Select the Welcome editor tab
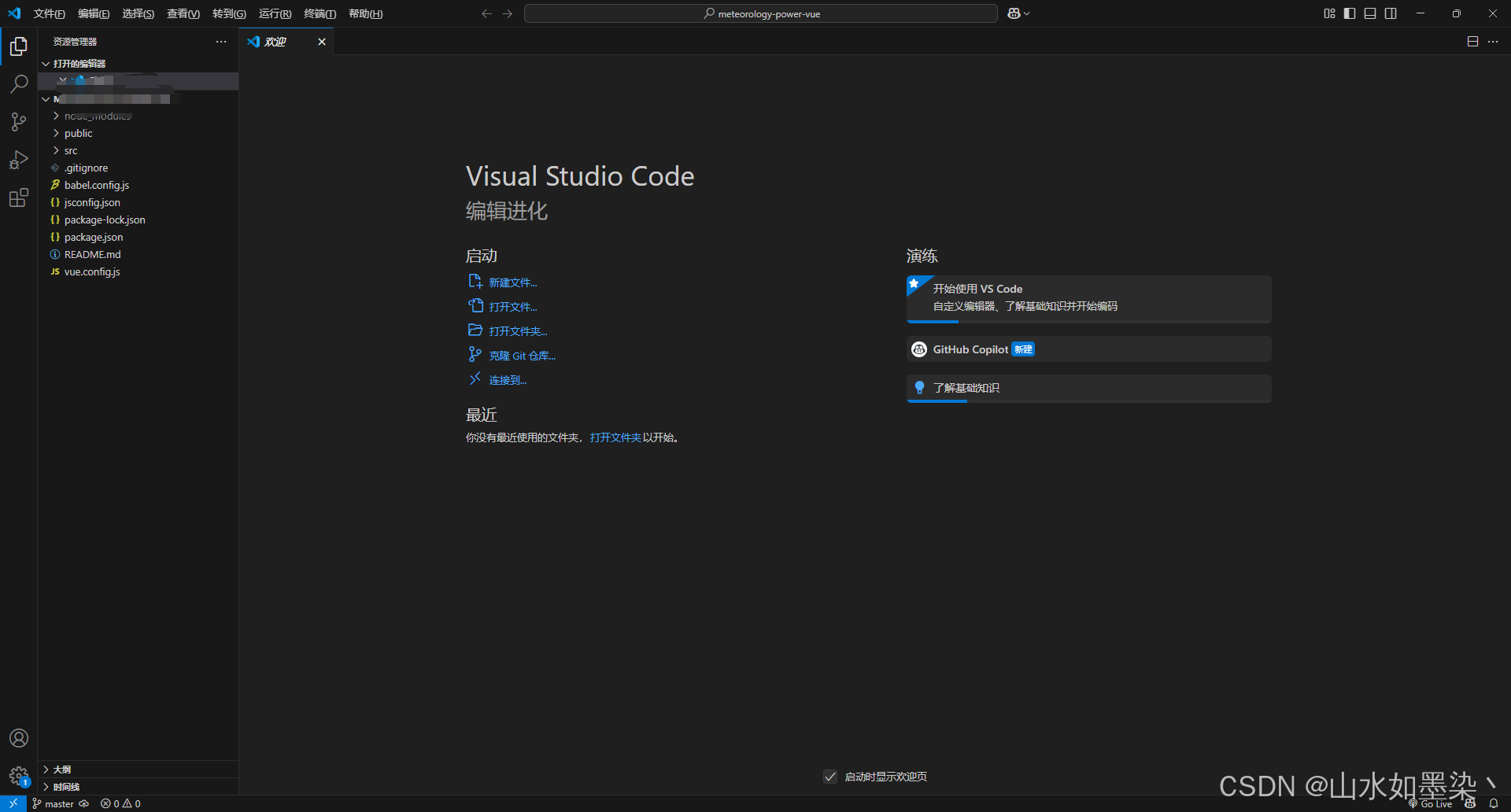The width and height of the screenshot is (1511, 812). point(286,42)
